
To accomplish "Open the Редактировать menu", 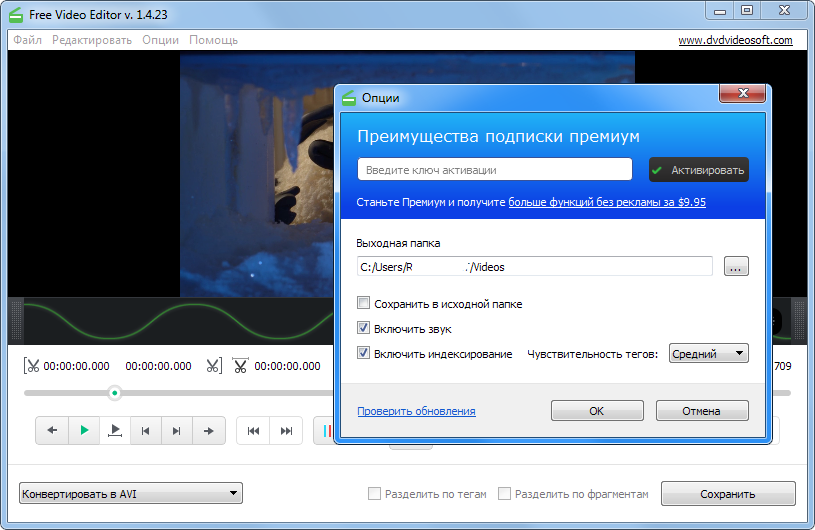I will (x=92, y=40).
